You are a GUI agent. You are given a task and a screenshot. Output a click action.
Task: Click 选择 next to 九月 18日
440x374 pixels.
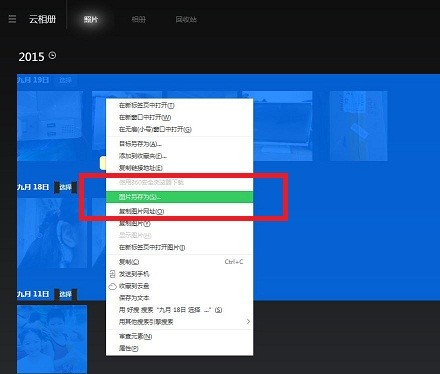tap(65, 187)
